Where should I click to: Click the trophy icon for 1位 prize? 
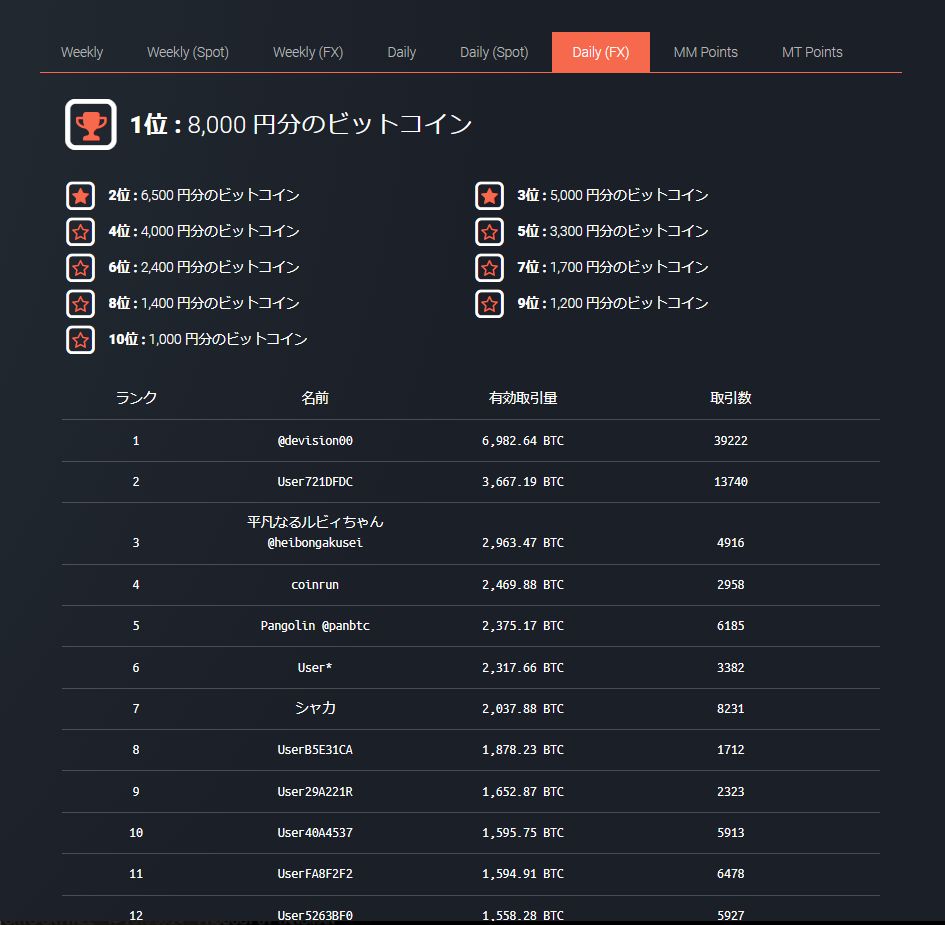(x=91, y=125)
